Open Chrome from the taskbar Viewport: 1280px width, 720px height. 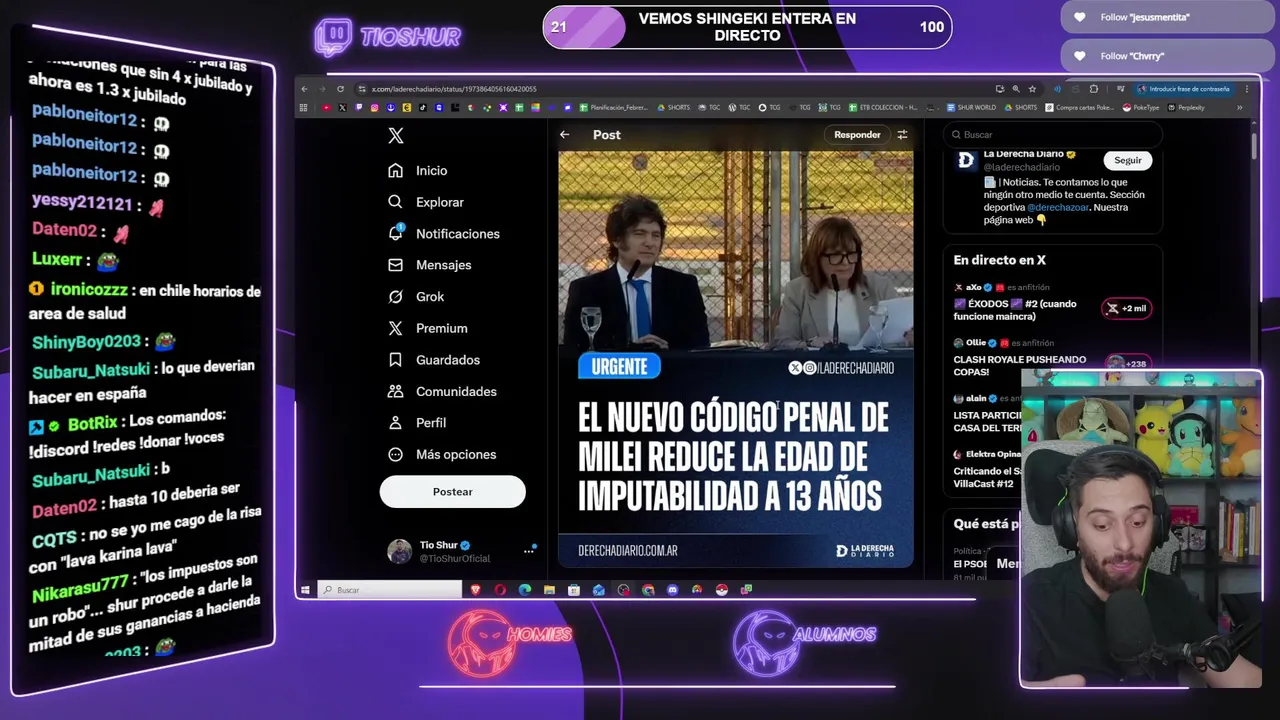[x=648, y=590]
